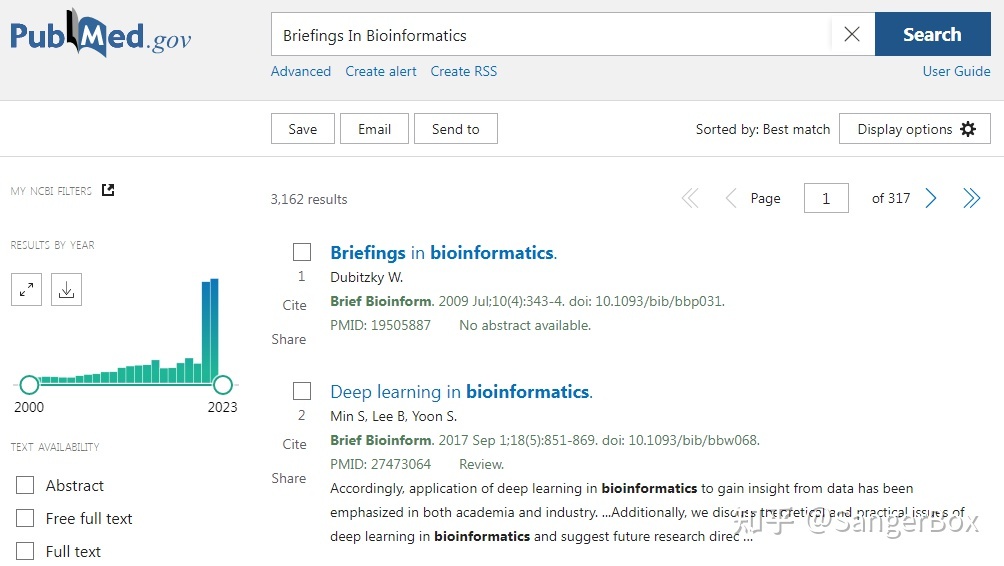Click Share for the Dubitzky W. result
Image resolution: width=1004 pixels, height=566 pixels.
point(289,339)
